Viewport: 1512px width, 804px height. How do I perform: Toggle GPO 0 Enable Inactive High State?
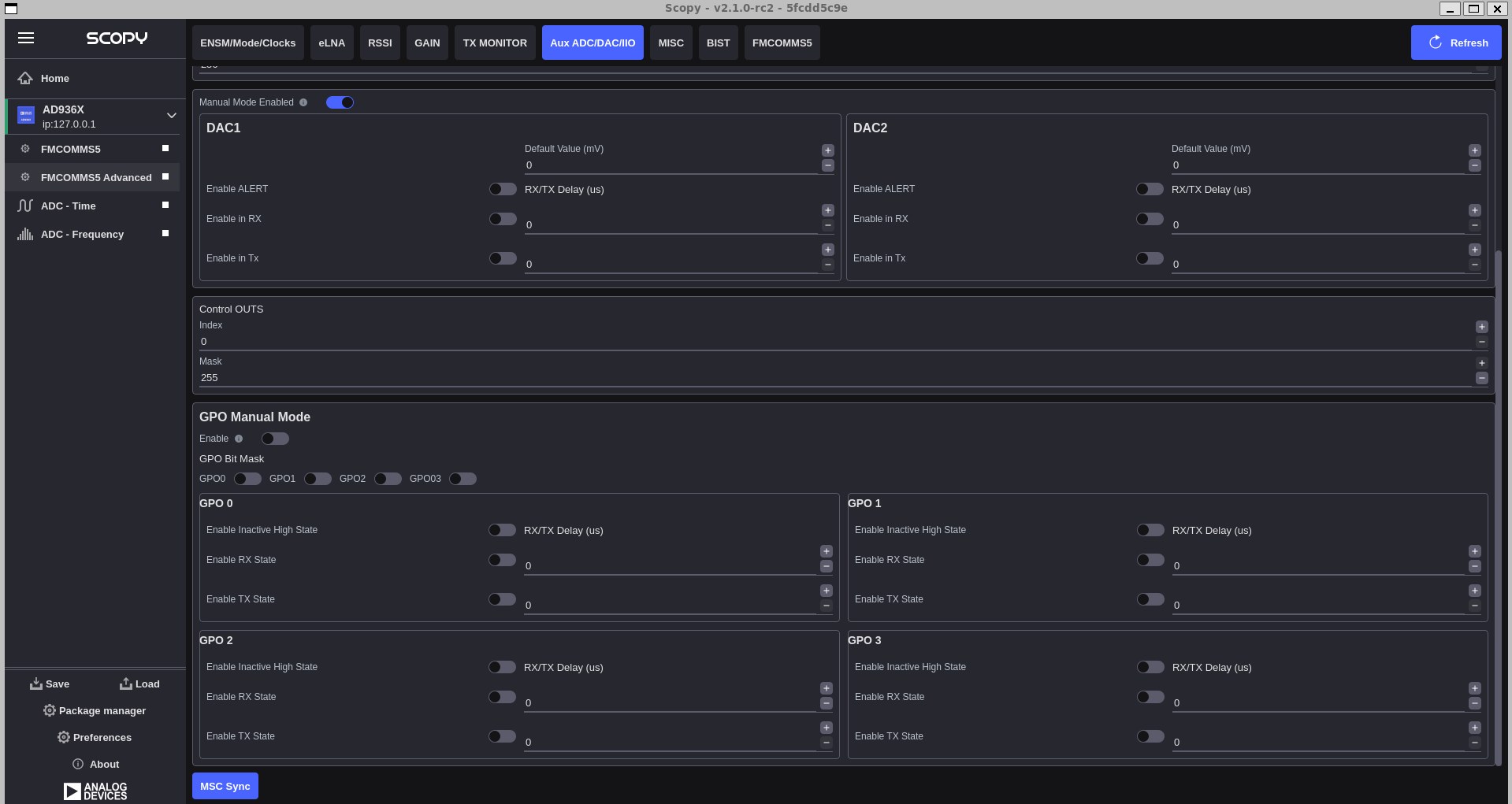502,530
